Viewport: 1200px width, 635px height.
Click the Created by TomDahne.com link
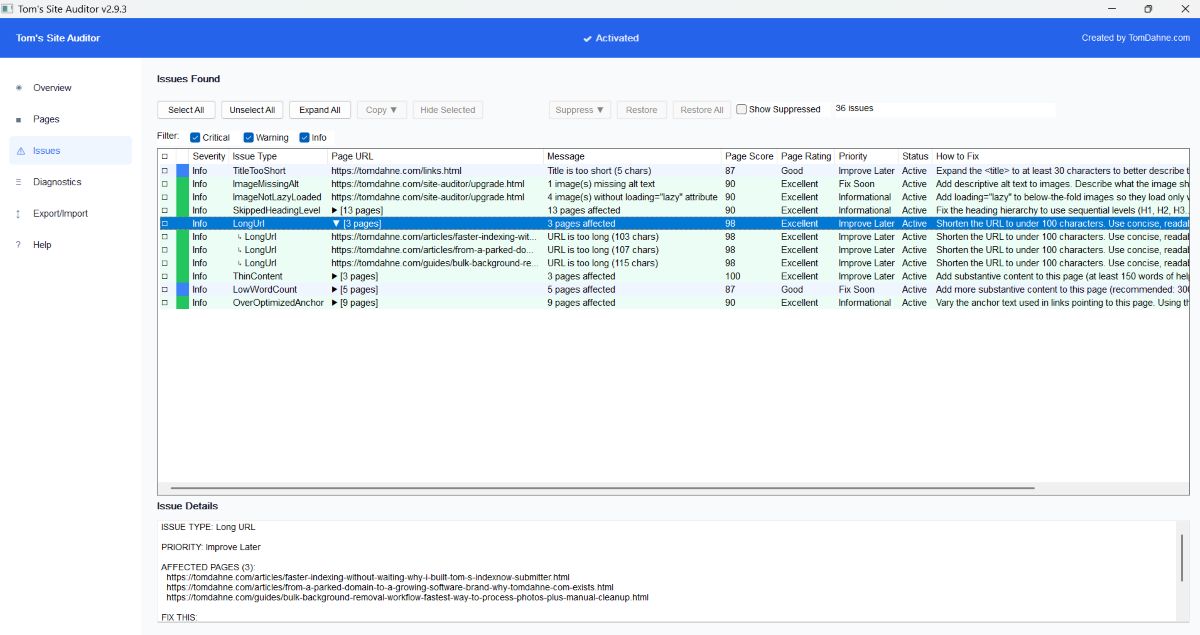(x=1138, y=38)
